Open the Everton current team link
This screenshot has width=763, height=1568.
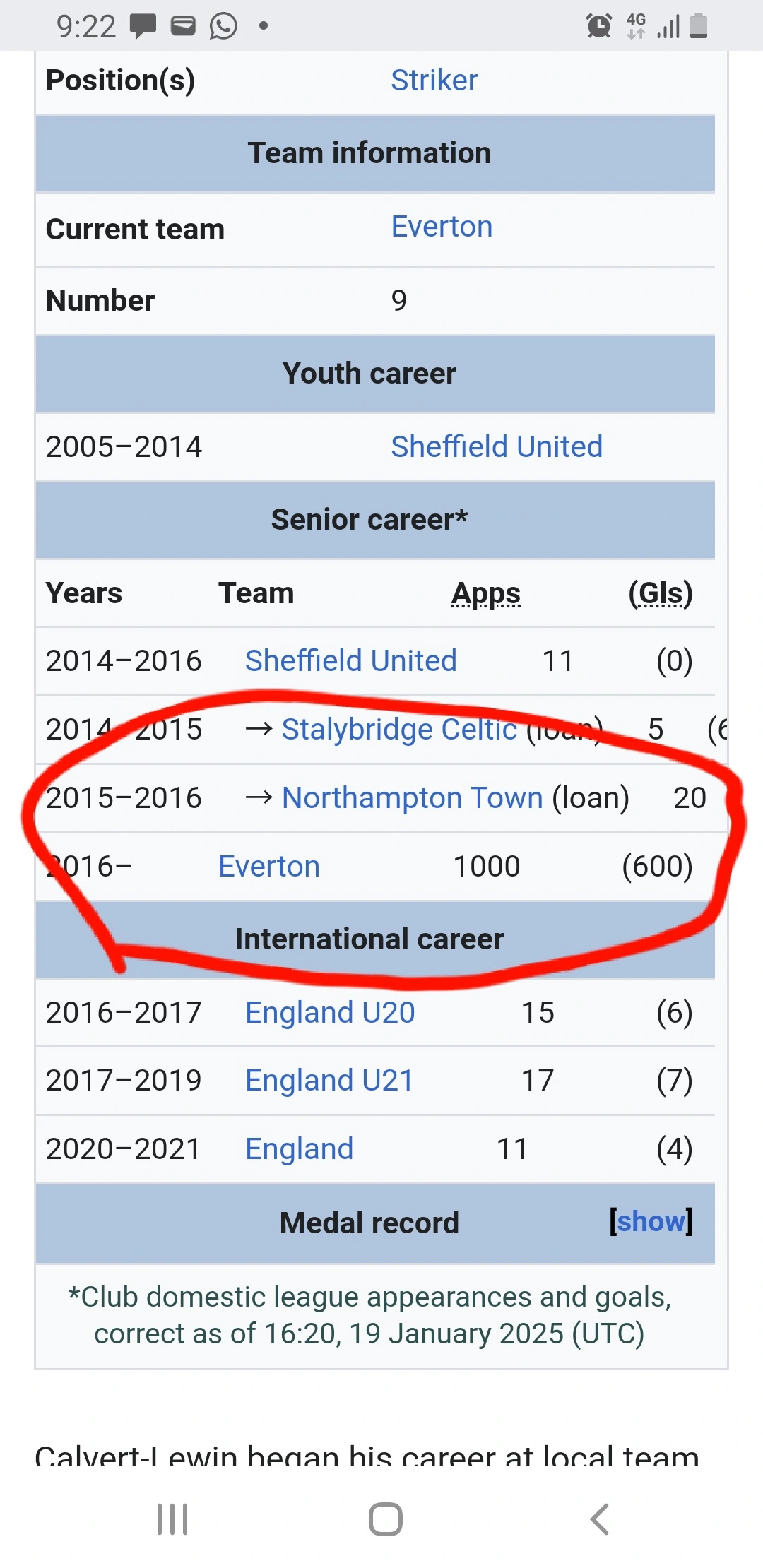point(442,227)
